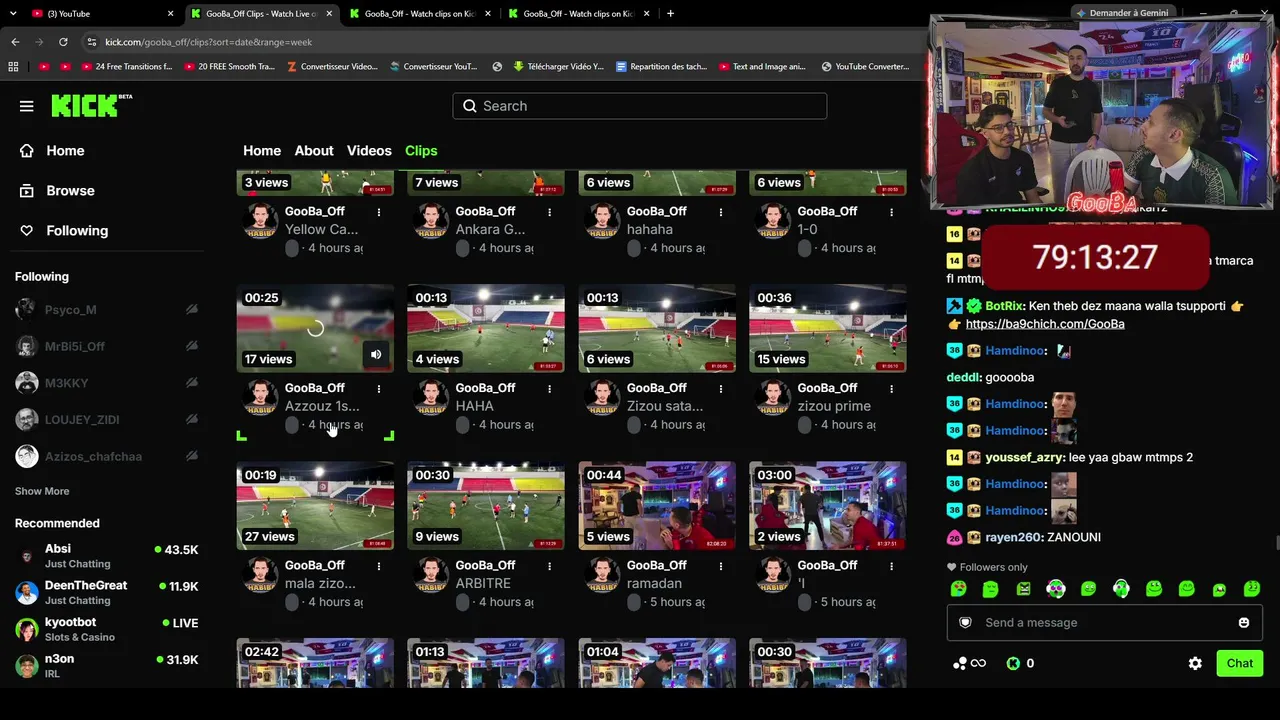Open options menu for 'hahaha' clip
The width and height of the screenshot is (1280, 720).
(x=720, y=212)
